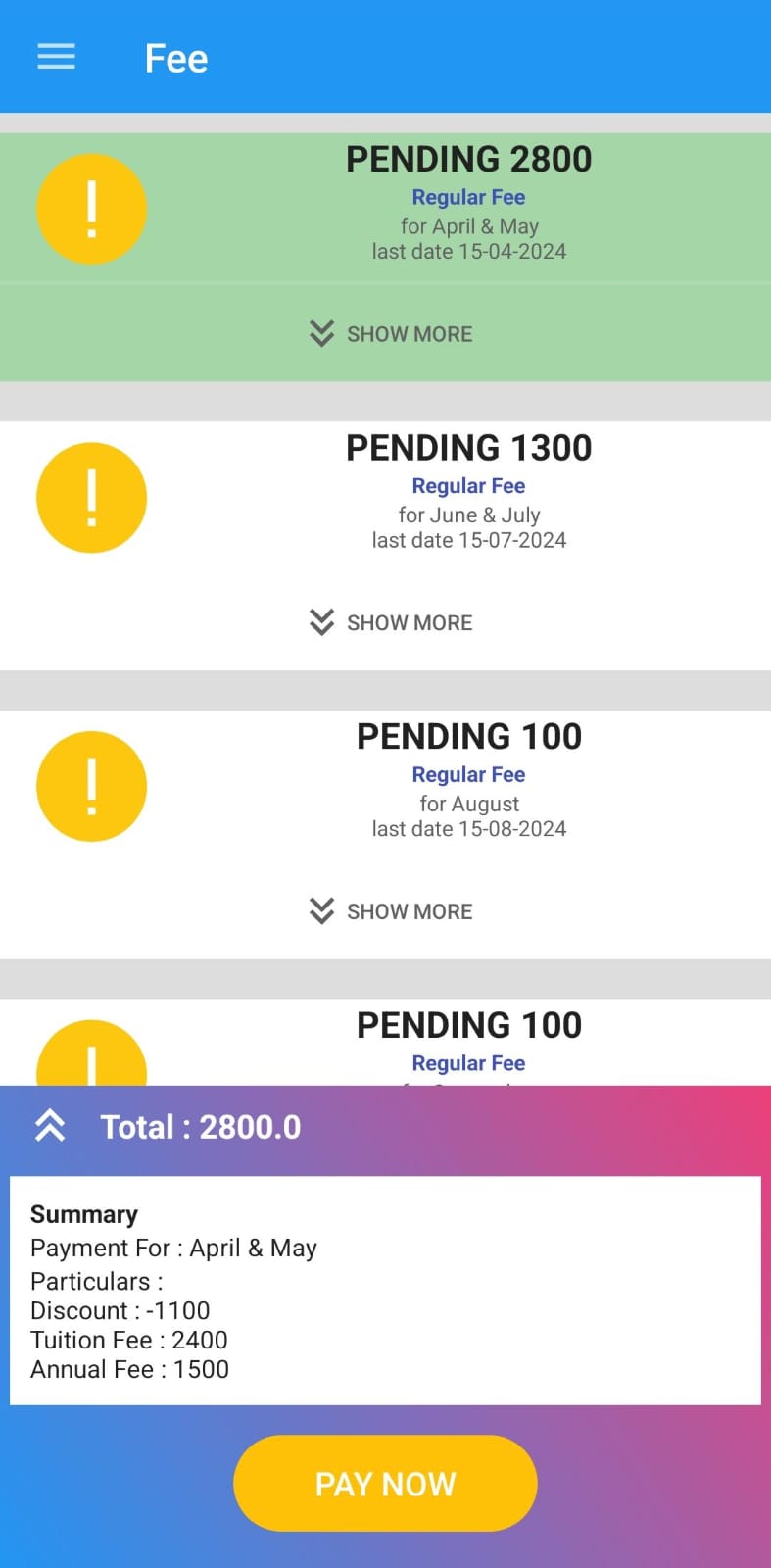
Task: Click the warning icon on PENDING 1300 entry
Action: [91, 497]
